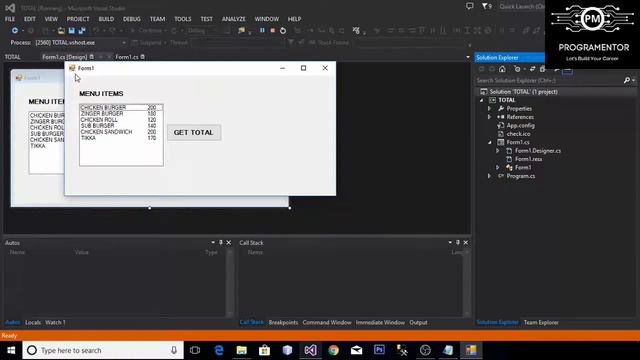Image resolution: width=640 pixels, height=360 pixels.
Task: Open the Mail app from taskbar
Action: pos(356,350)
